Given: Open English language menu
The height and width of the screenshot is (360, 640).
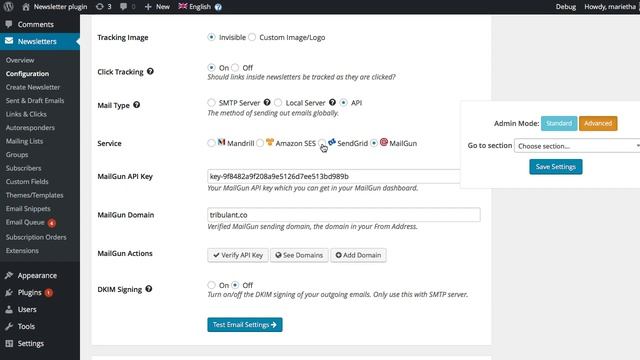Looking at the screenshot, I should pos(200,7).
